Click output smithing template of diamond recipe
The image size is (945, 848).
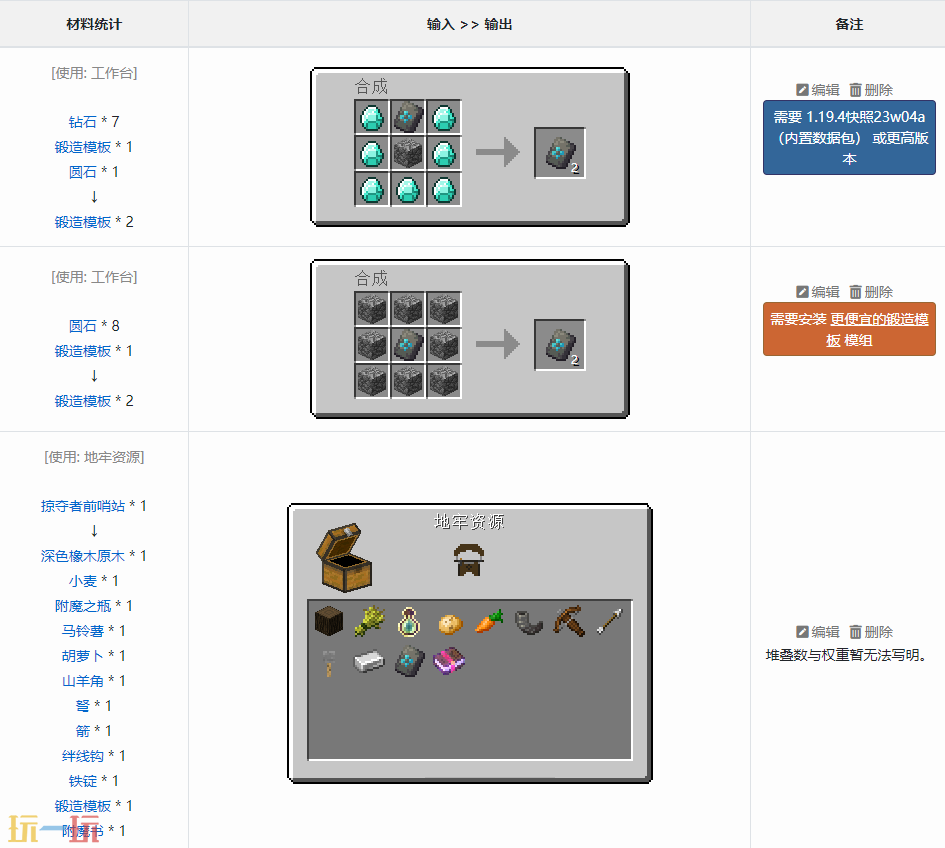[559, 153]
